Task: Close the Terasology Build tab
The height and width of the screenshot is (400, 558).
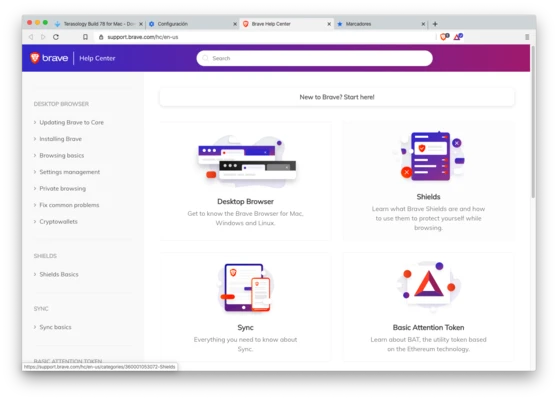Action: coord(141,24)
